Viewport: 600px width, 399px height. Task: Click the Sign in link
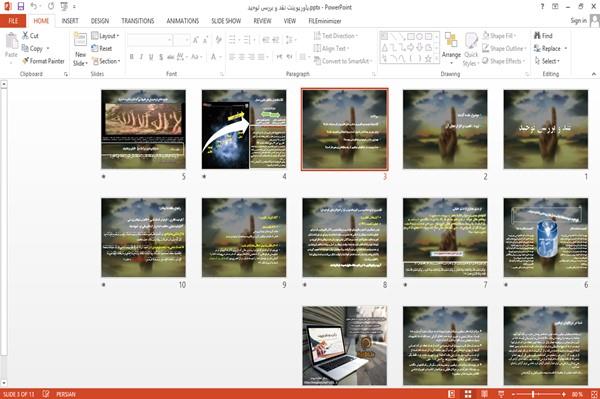(x=579, y=21)
